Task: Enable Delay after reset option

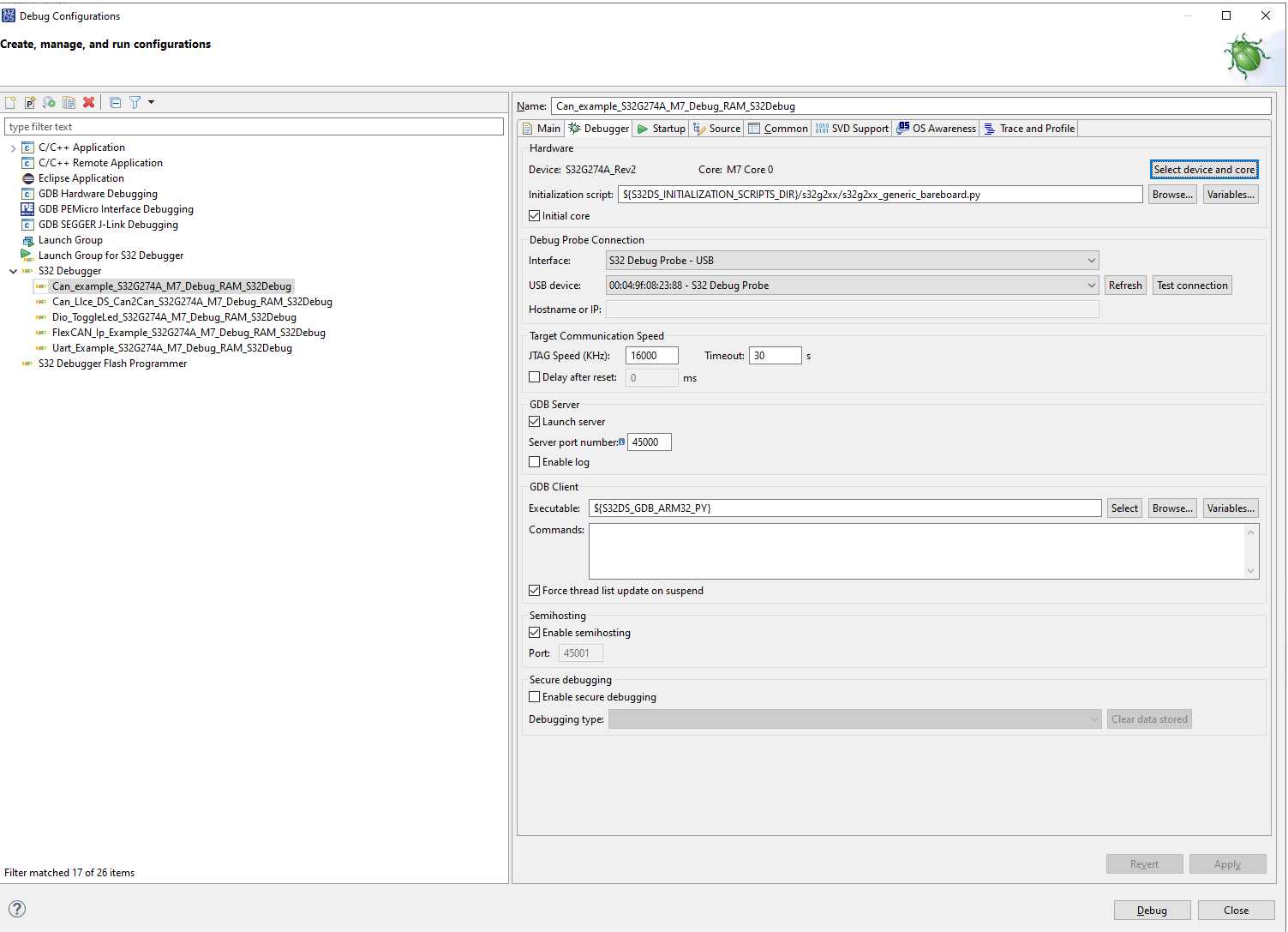Action: pyautogui.click(x=535, y=376)
